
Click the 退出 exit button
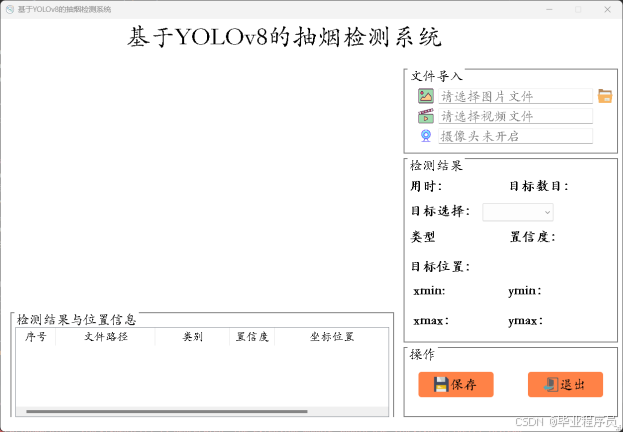coord(565,385)
